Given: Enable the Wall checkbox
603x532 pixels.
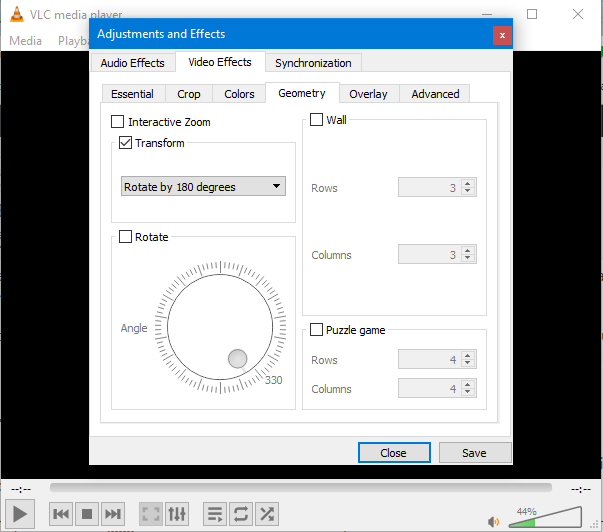Looking at the screenshot, I should pos(316,119).
